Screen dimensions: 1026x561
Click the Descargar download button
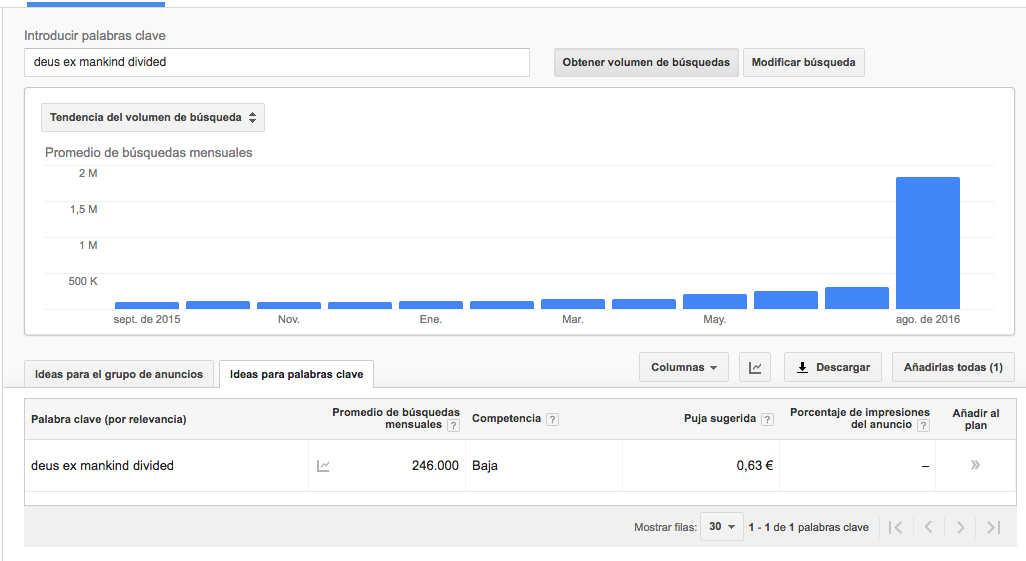point(833,367)
